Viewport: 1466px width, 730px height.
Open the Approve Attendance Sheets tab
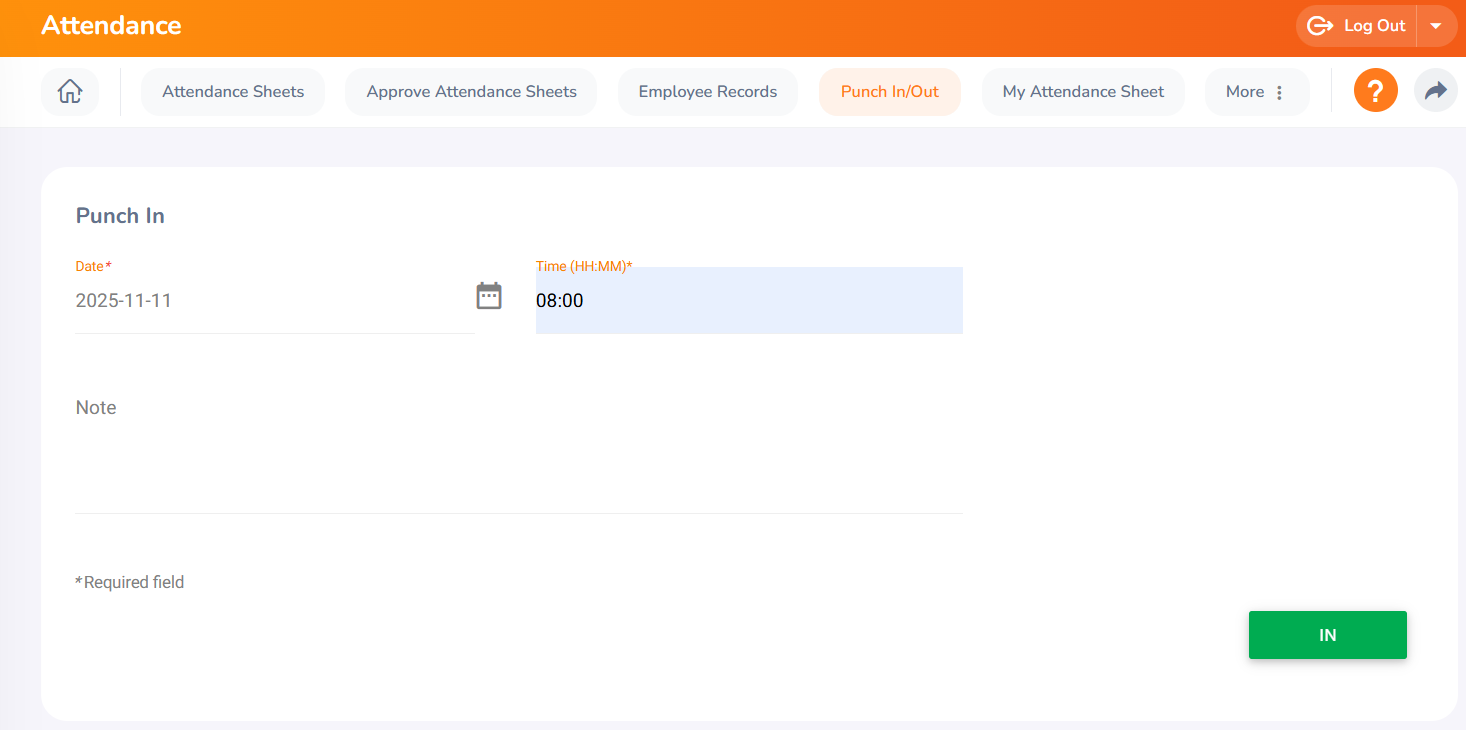[471, 92]
